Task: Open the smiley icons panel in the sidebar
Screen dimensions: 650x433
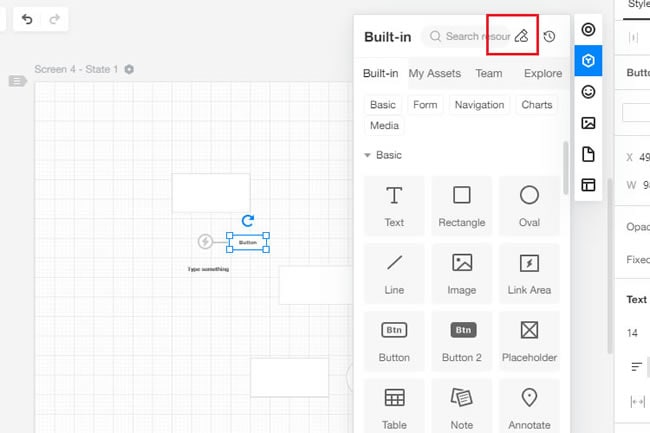Action: [x=588, y=92]
